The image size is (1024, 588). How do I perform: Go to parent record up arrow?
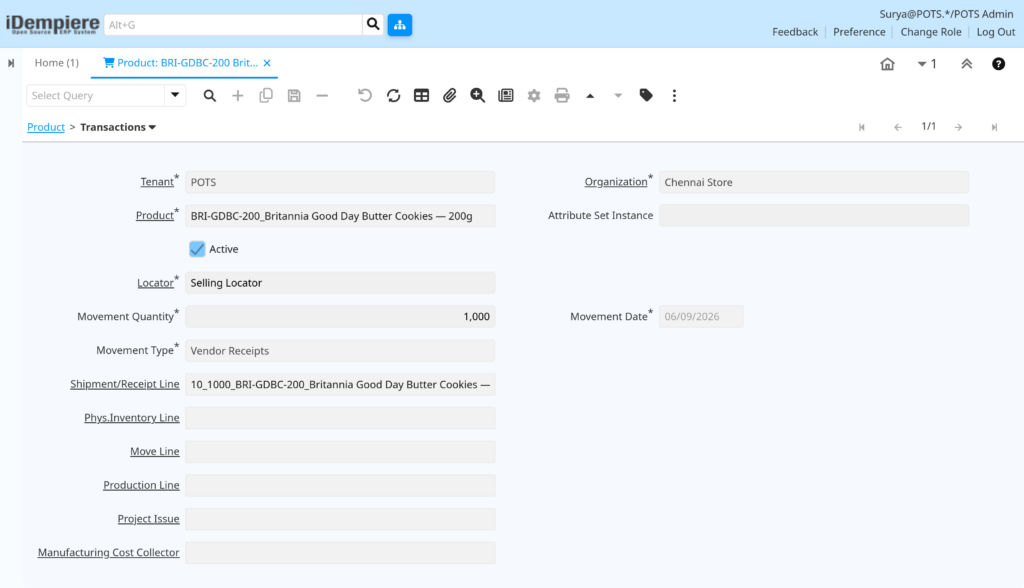click(x=590, y=95)
